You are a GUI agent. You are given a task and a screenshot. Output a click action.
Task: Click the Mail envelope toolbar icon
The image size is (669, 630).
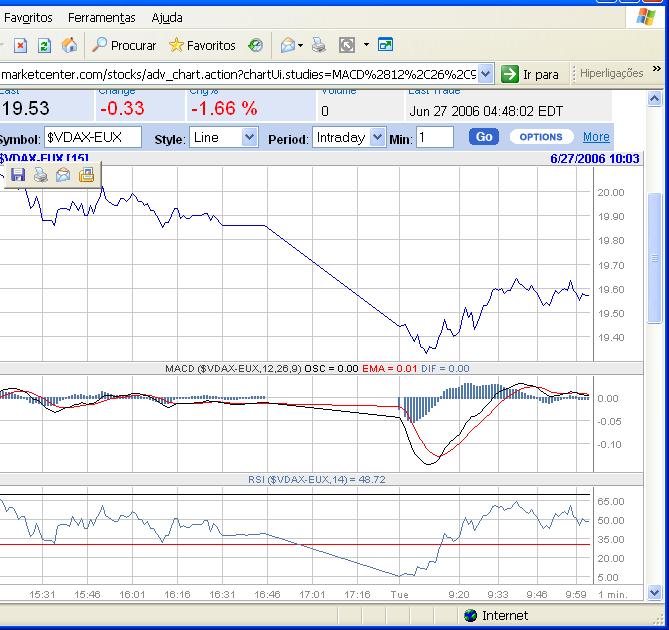(x=287, y=45)
